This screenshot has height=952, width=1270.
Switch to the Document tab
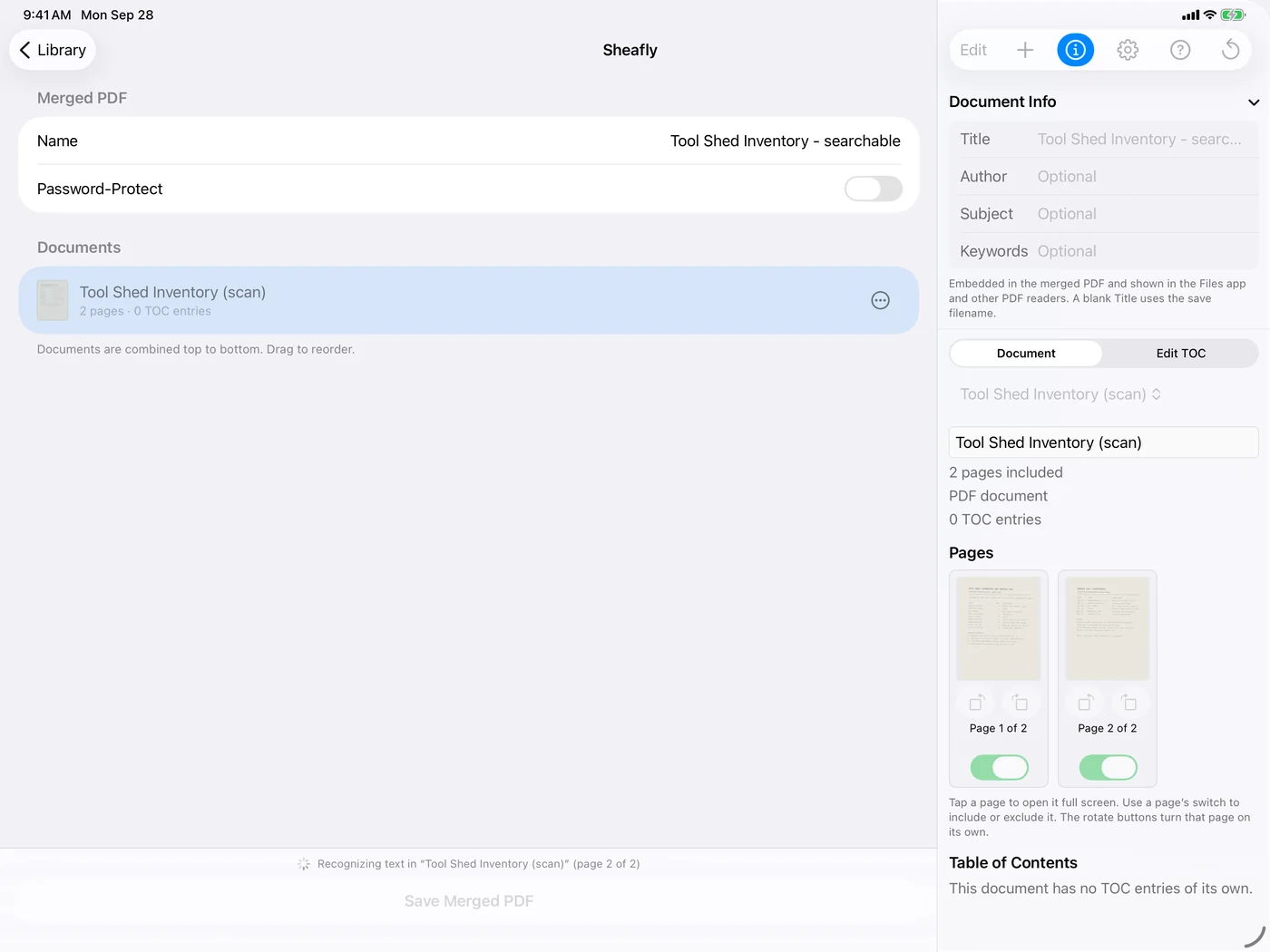pos(1026,354)
